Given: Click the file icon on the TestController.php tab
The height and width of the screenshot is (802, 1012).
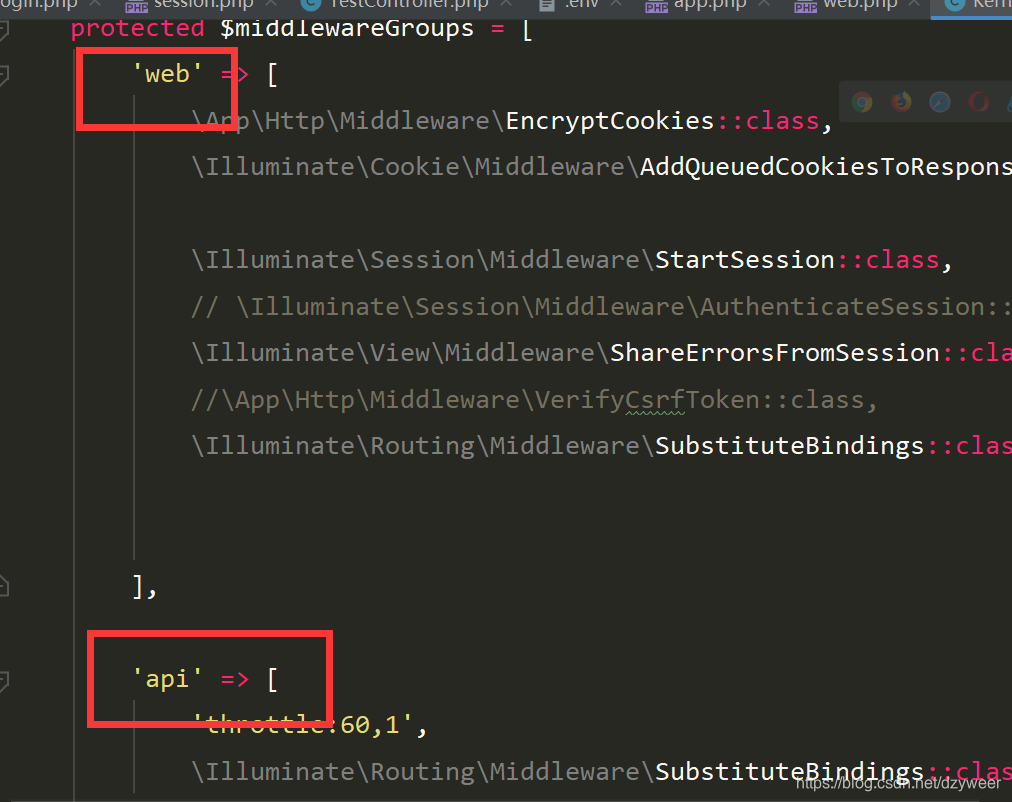Looking at the screenshot, I should tap(308, 5).
